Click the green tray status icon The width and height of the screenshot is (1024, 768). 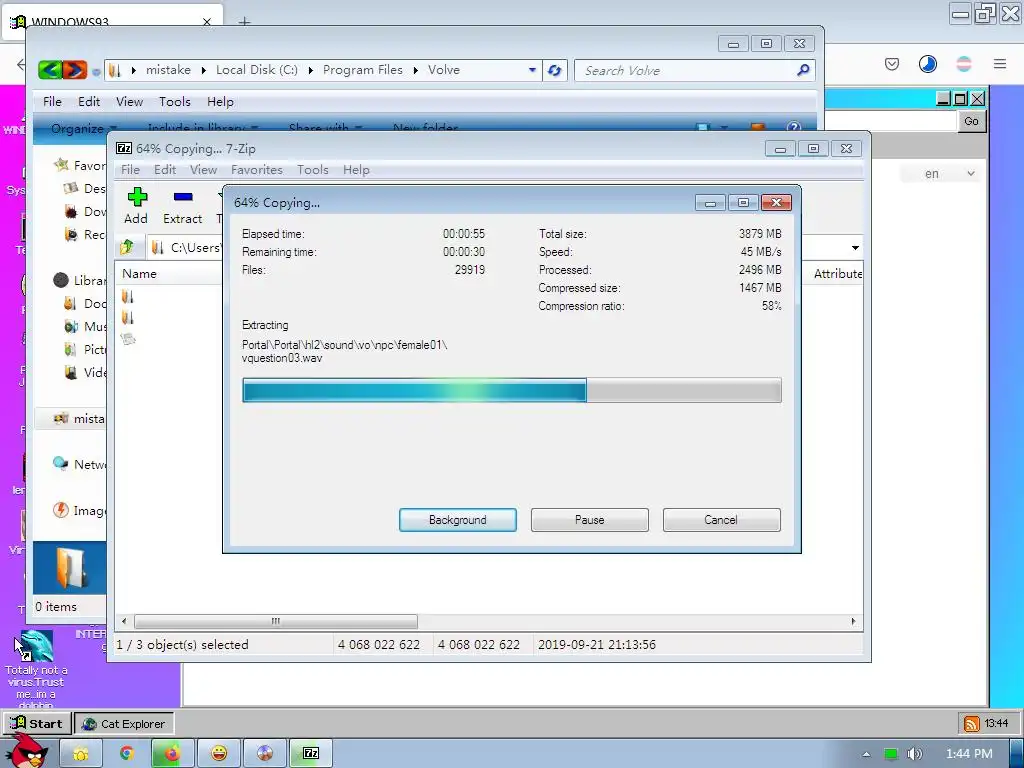891,754
